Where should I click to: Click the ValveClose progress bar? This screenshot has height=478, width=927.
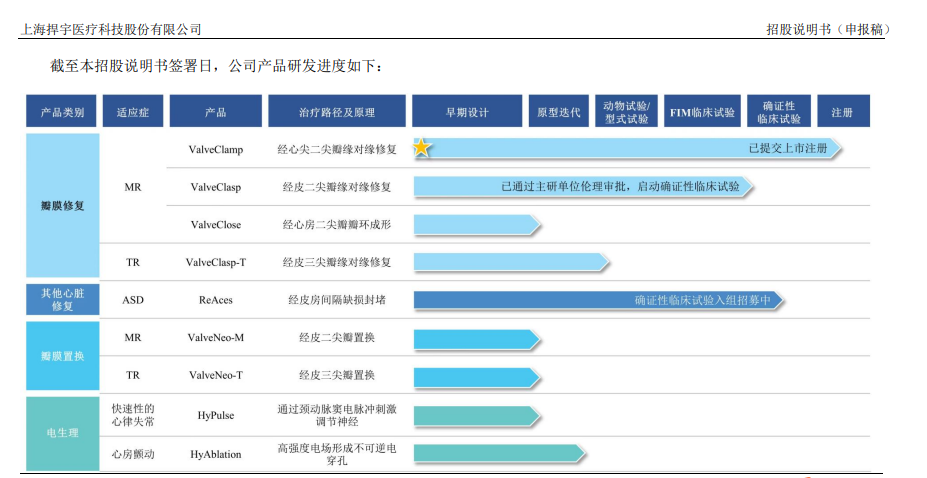(477, 225)
